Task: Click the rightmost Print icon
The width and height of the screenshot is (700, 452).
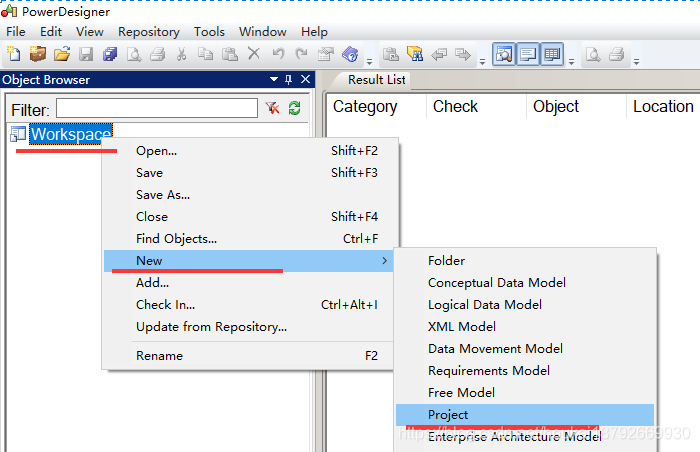Action: [x=617, y=54]
